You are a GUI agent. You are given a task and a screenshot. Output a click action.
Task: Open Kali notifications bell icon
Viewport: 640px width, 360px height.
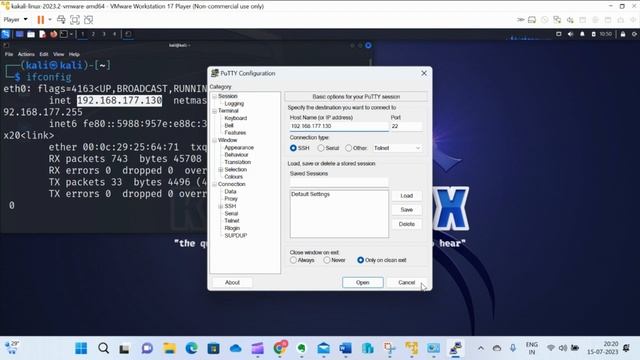pyautogui.click(x=582, y=34)
